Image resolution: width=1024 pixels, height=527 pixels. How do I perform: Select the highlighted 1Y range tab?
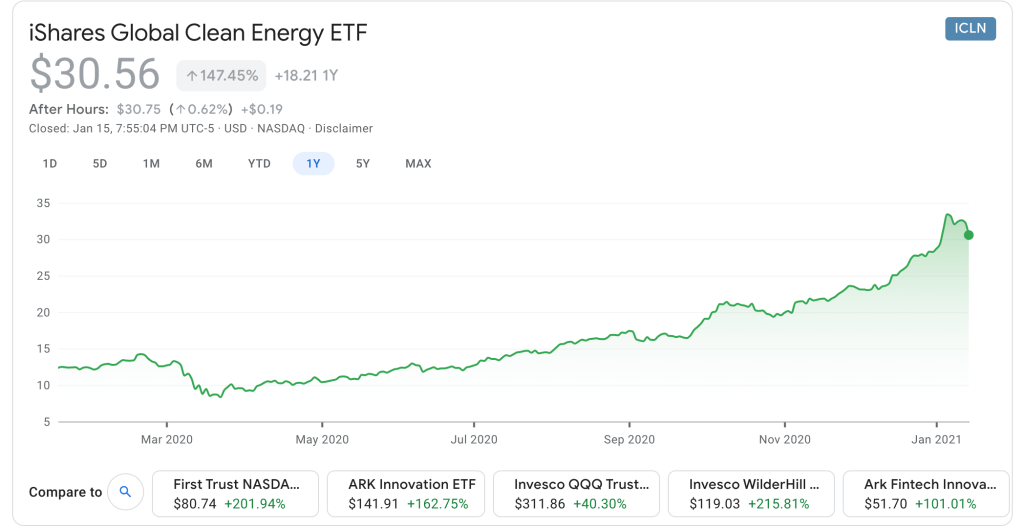point(313,163)
